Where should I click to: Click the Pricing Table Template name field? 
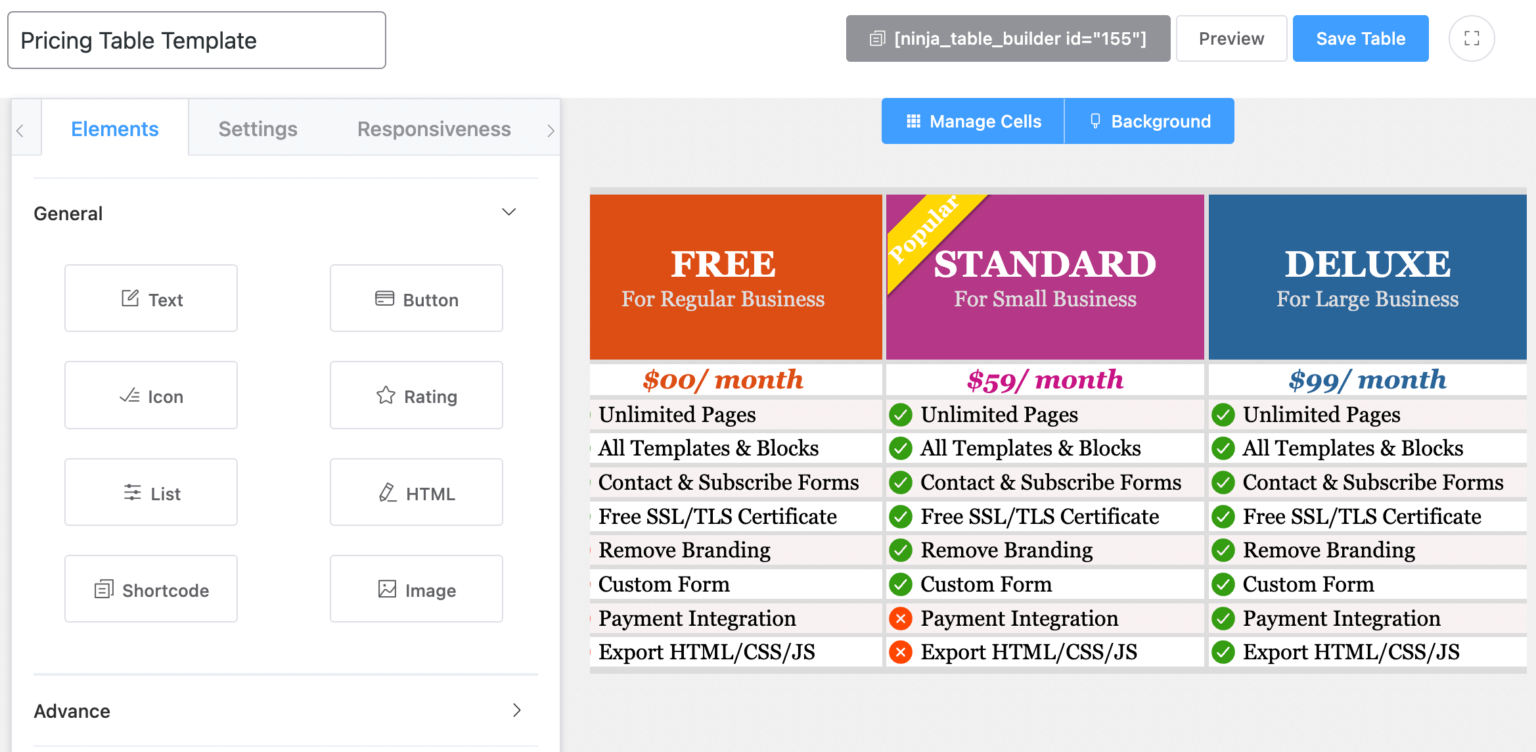pyautogui.click(x=197, y=41)
